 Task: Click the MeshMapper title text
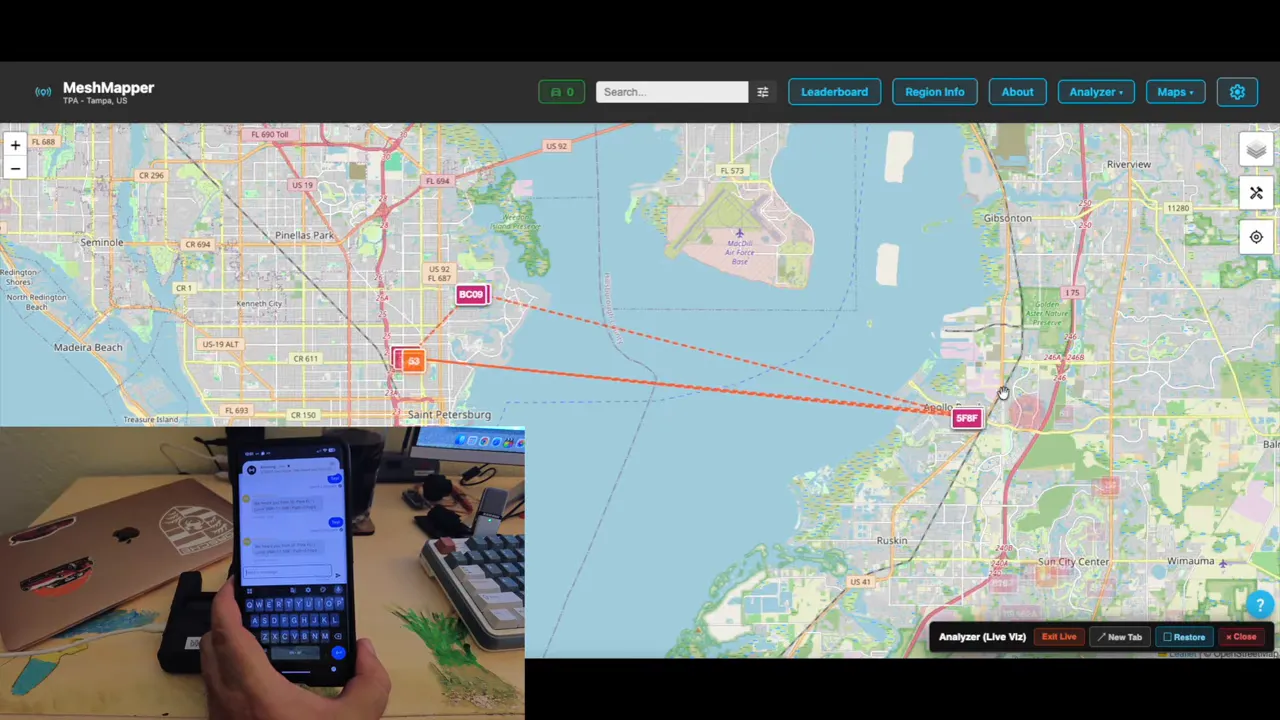pyautogui.click(x=108, y=88)
